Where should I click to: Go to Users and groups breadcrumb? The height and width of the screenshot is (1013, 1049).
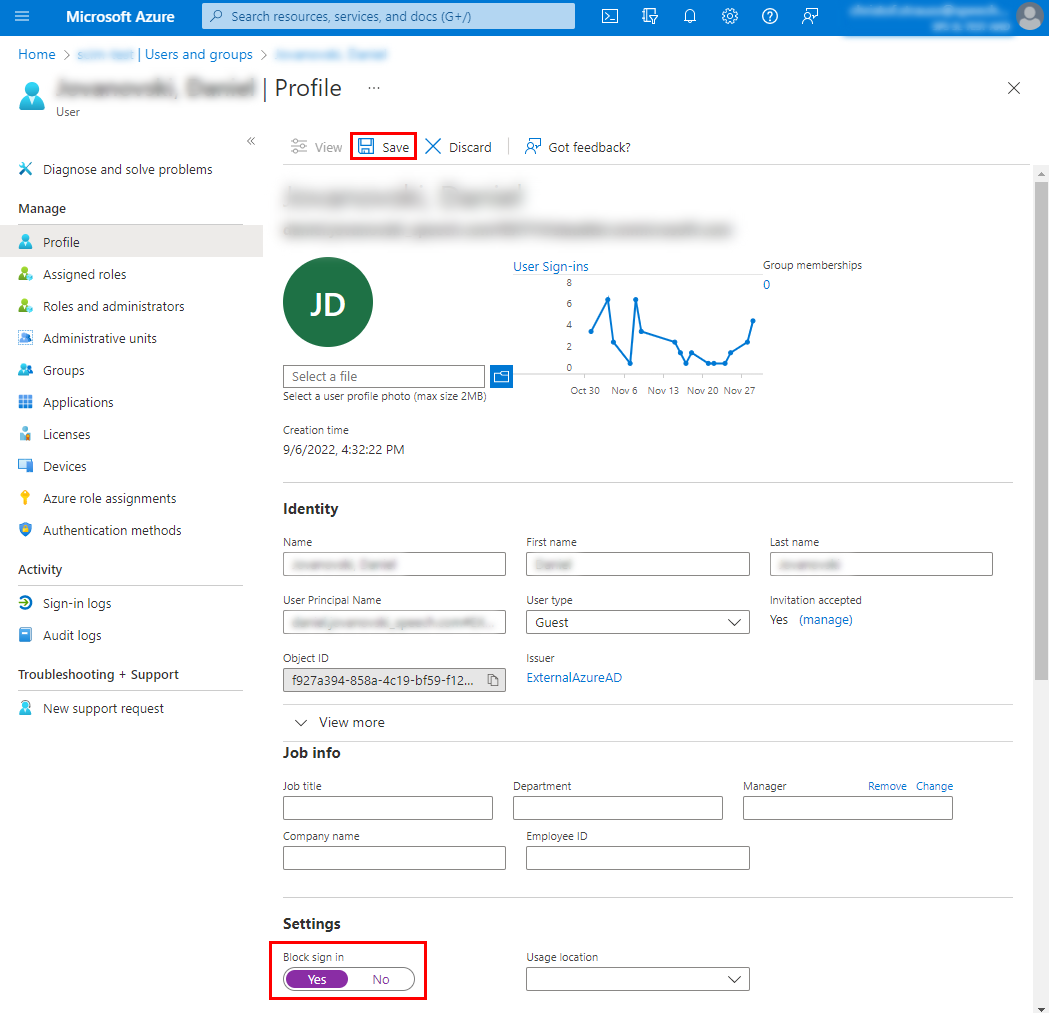pyautogui.click(x=199, y=54)
